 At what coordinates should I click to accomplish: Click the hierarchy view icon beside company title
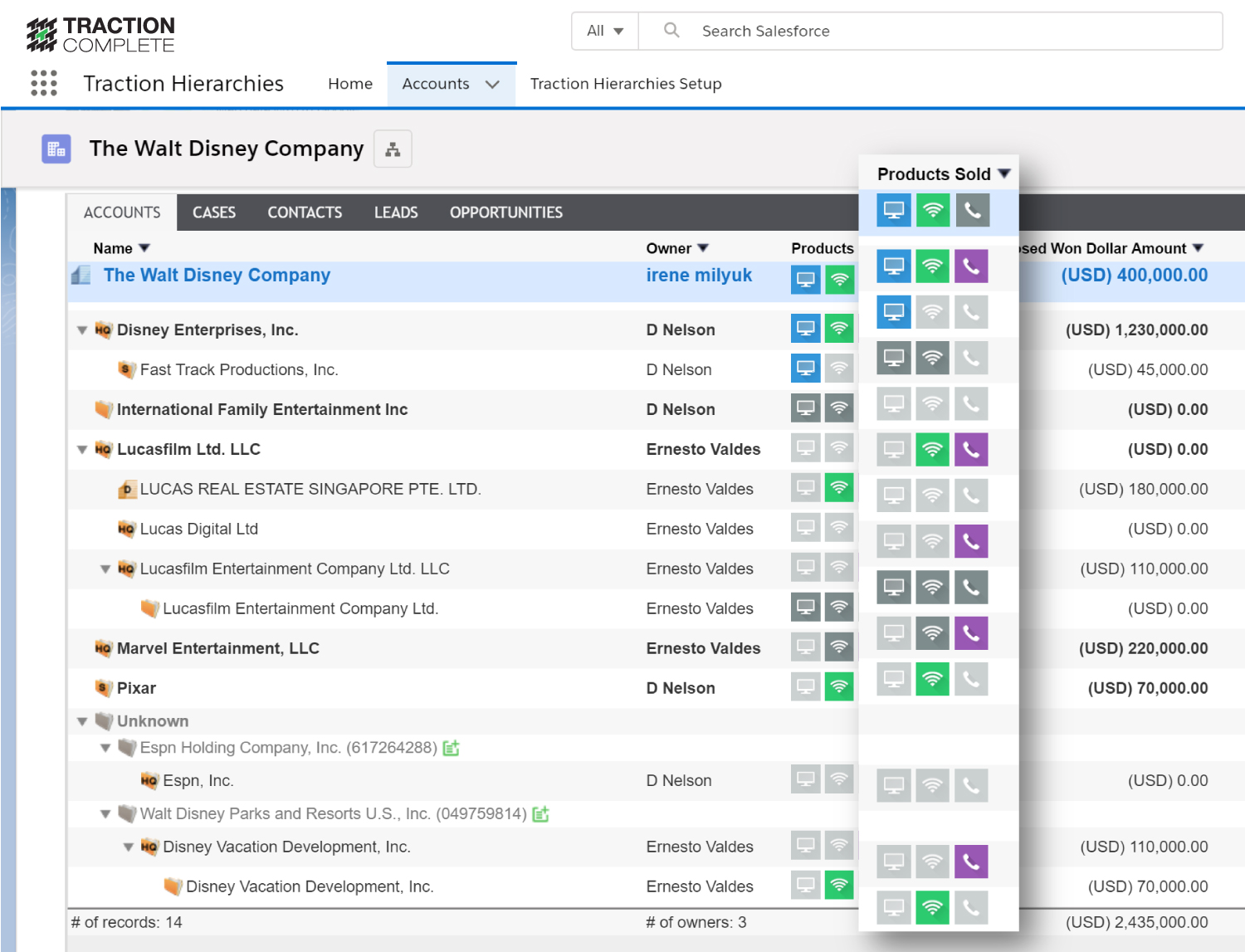pyautogui.click(x=393, y=149)
